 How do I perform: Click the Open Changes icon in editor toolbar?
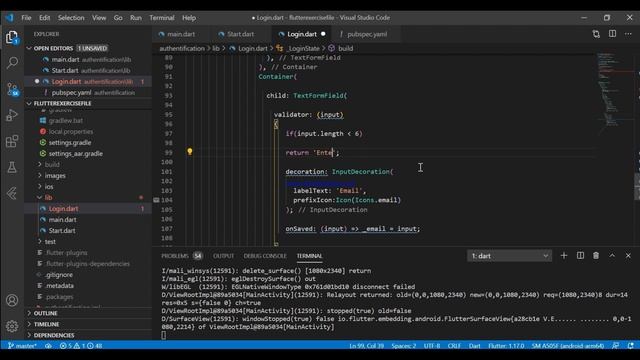click(x=596, y=34)
